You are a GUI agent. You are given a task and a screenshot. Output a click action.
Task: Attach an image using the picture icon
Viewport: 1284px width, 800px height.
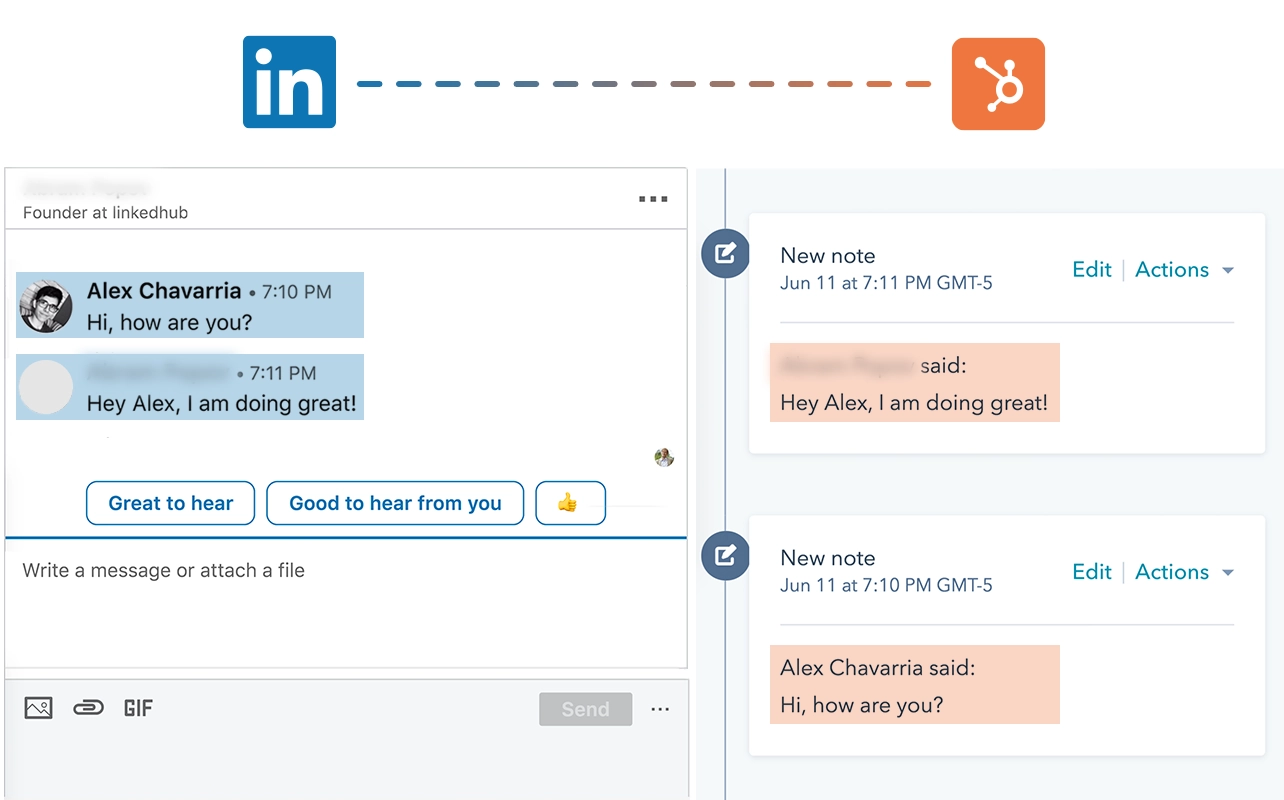coord(38,708)
